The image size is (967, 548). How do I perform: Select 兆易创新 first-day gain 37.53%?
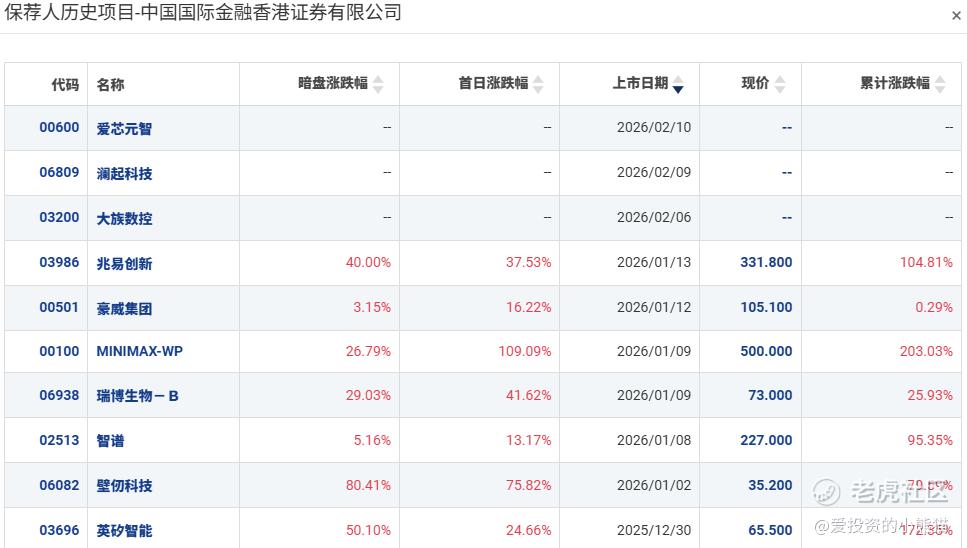[x=529, y=263]
